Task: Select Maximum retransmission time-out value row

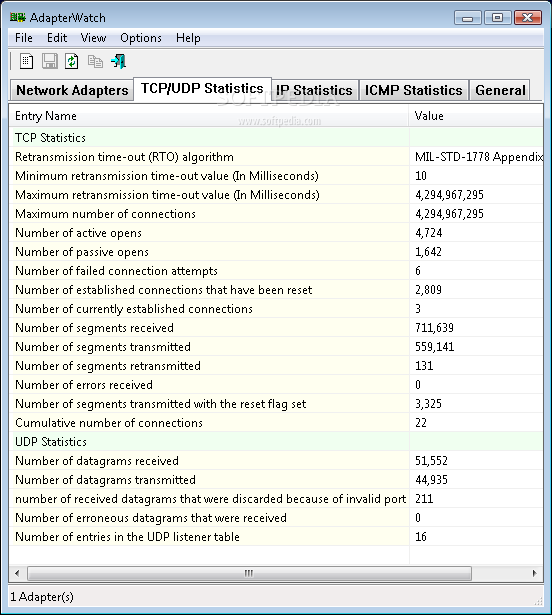Action: point(276,195)
